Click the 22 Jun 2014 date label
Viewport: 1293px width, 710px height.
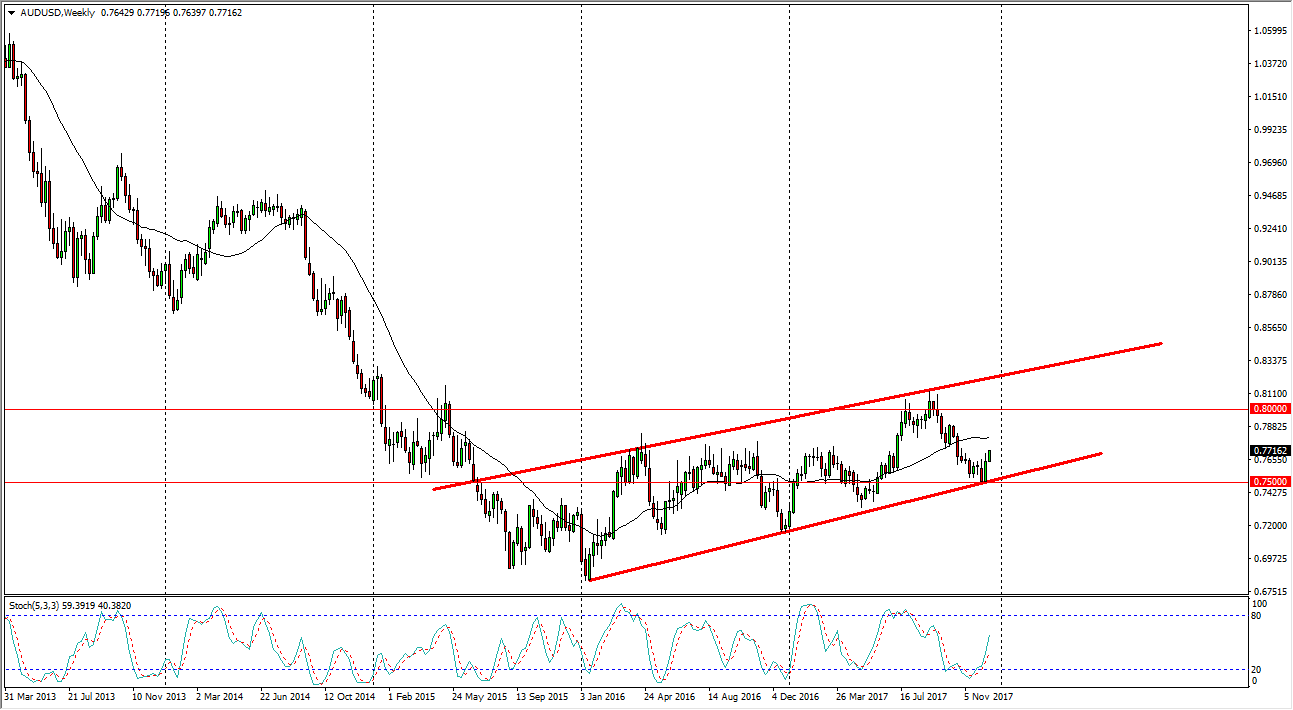288,695
